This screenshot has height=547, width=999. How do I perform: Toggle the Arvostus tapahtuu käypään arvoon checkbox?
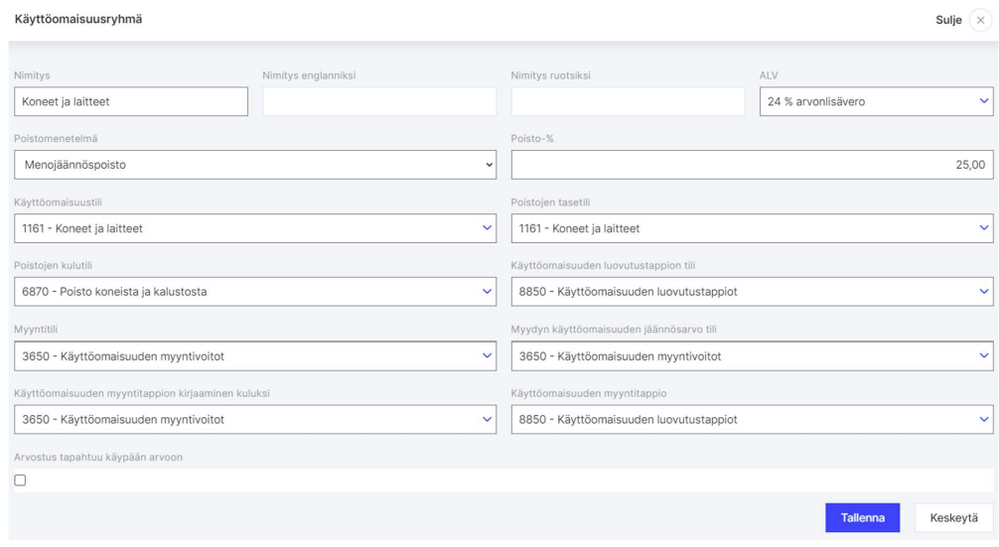(20, 480)
